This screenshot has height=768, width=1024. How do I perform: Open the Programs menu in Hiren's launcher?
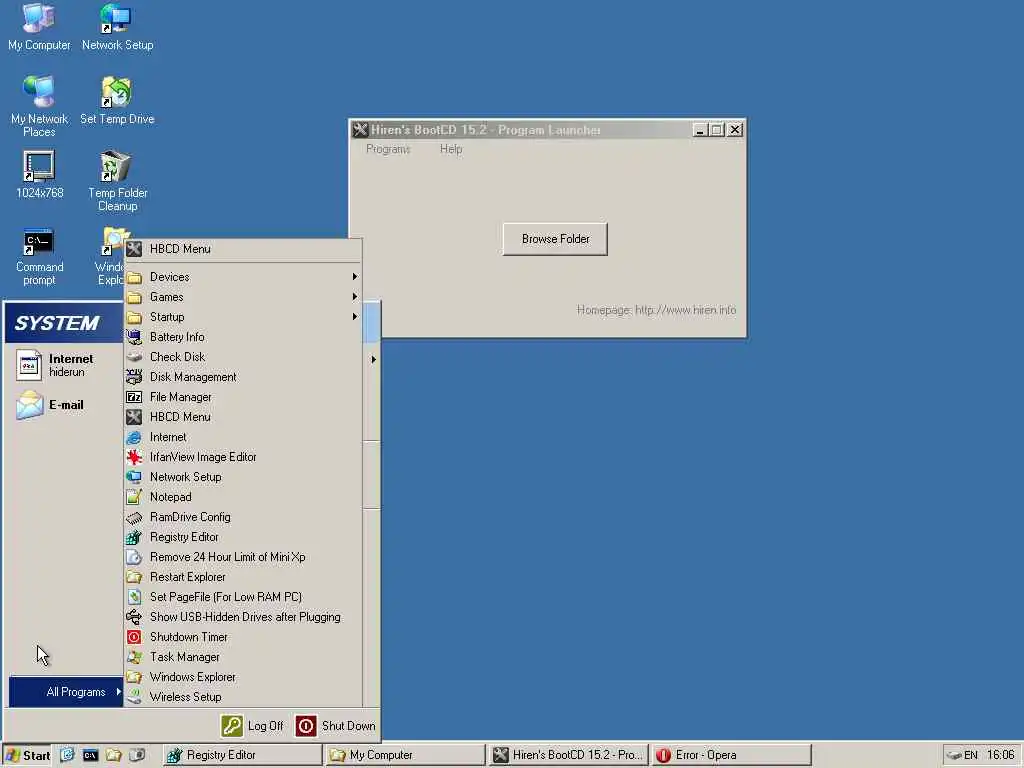388,149
